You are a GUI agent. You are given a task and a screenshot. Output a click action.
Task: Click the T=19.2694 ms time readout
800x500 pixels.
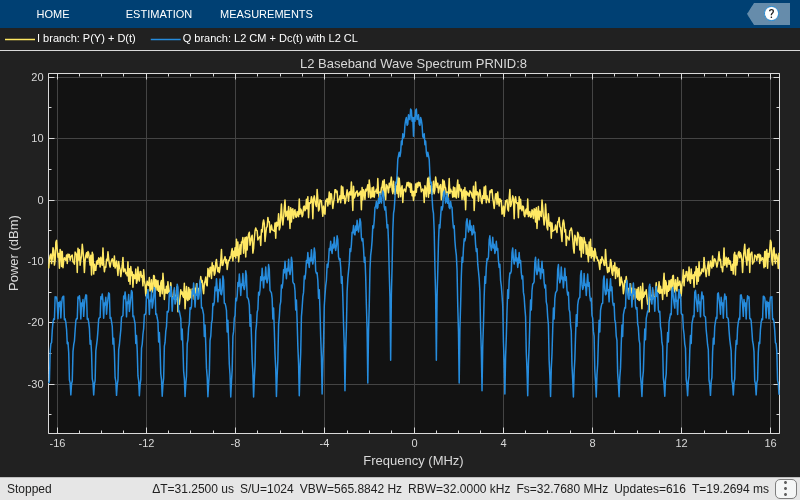[730, 489]
